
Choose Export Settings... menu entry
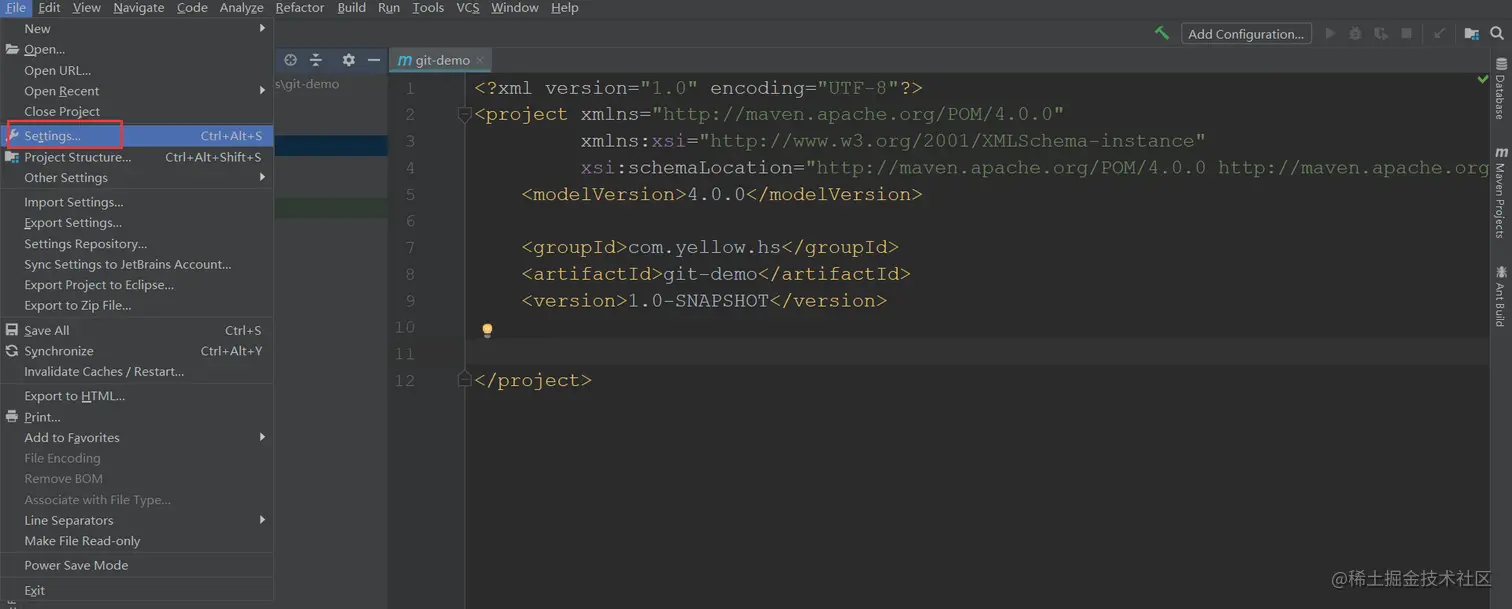(x=137, y=223)
